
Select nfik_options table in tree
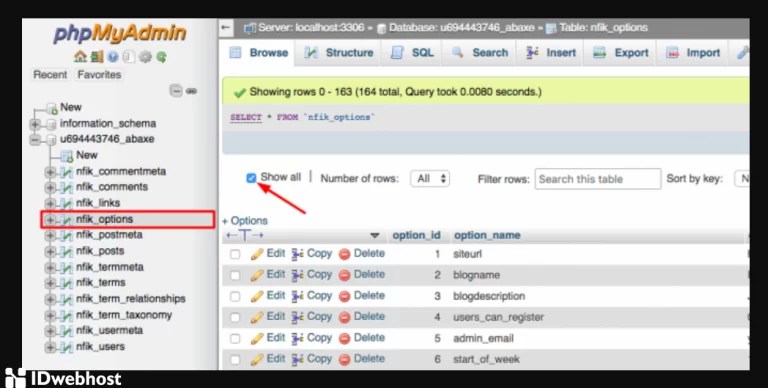click(104, 219)
